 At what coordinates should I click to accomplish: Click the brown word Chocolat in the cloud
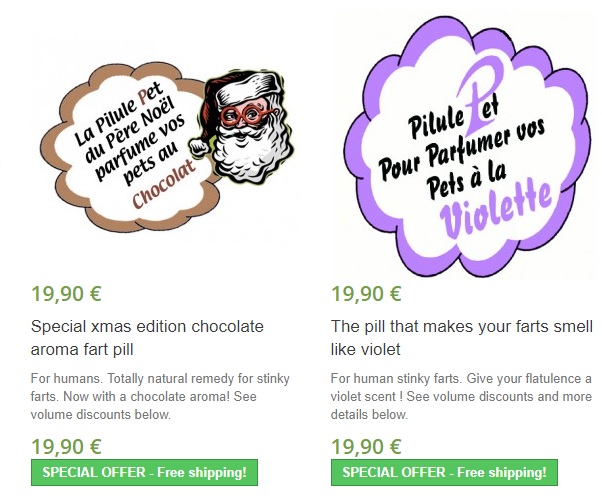tap(164, 184)
